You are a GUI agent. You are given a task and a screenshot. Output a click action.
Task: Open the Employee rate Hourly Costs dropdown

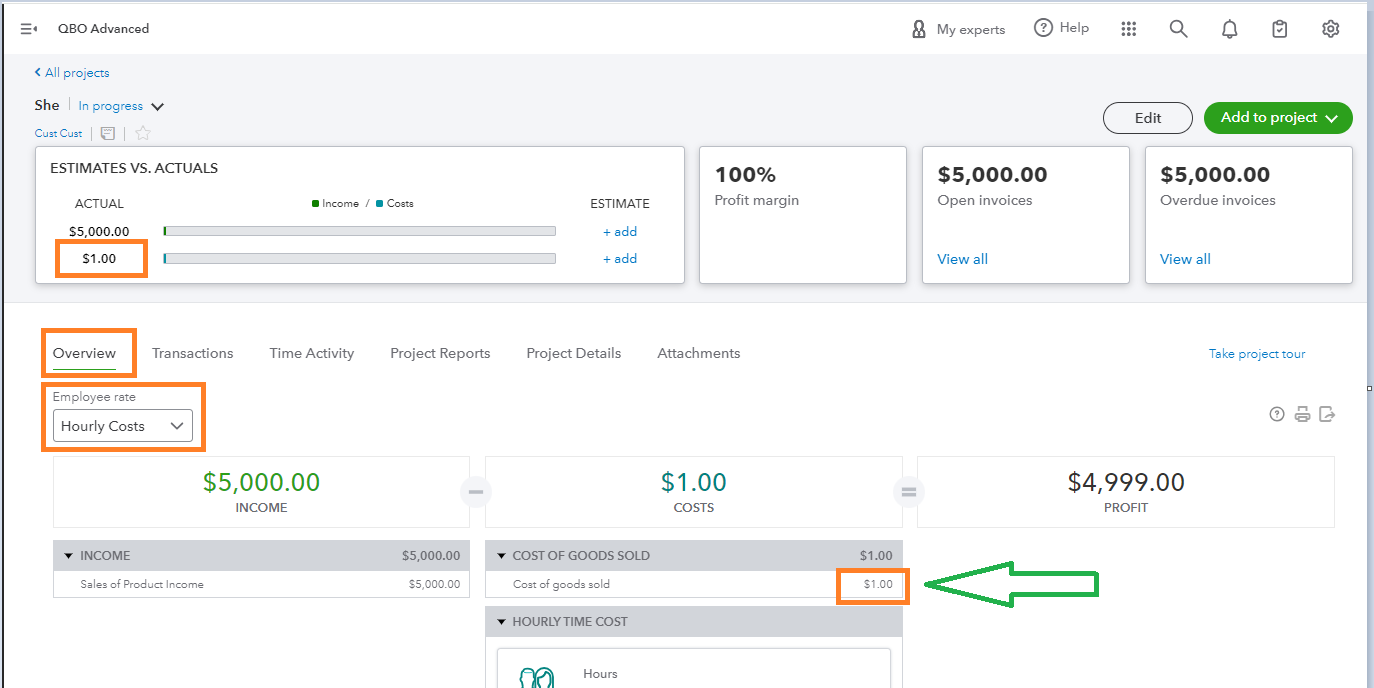click(122, 426)
